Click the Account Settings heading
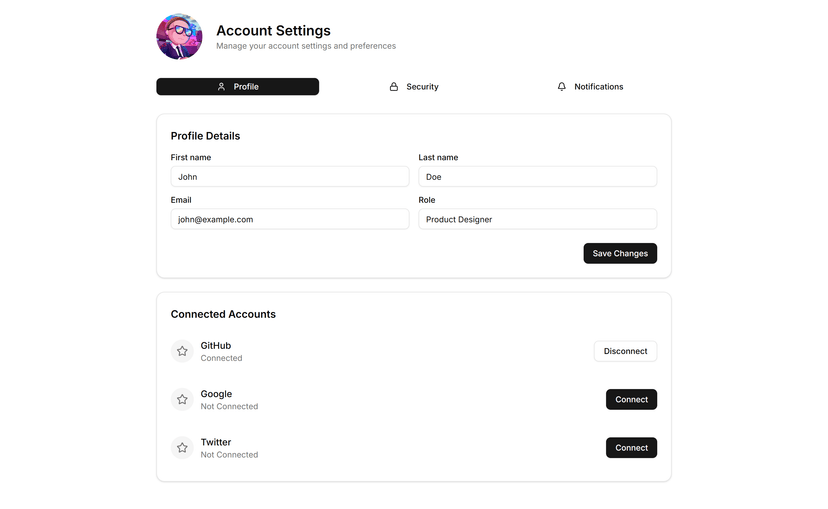Image resolution: width=828 pixels, height=509 pixels. pos(274,31)
